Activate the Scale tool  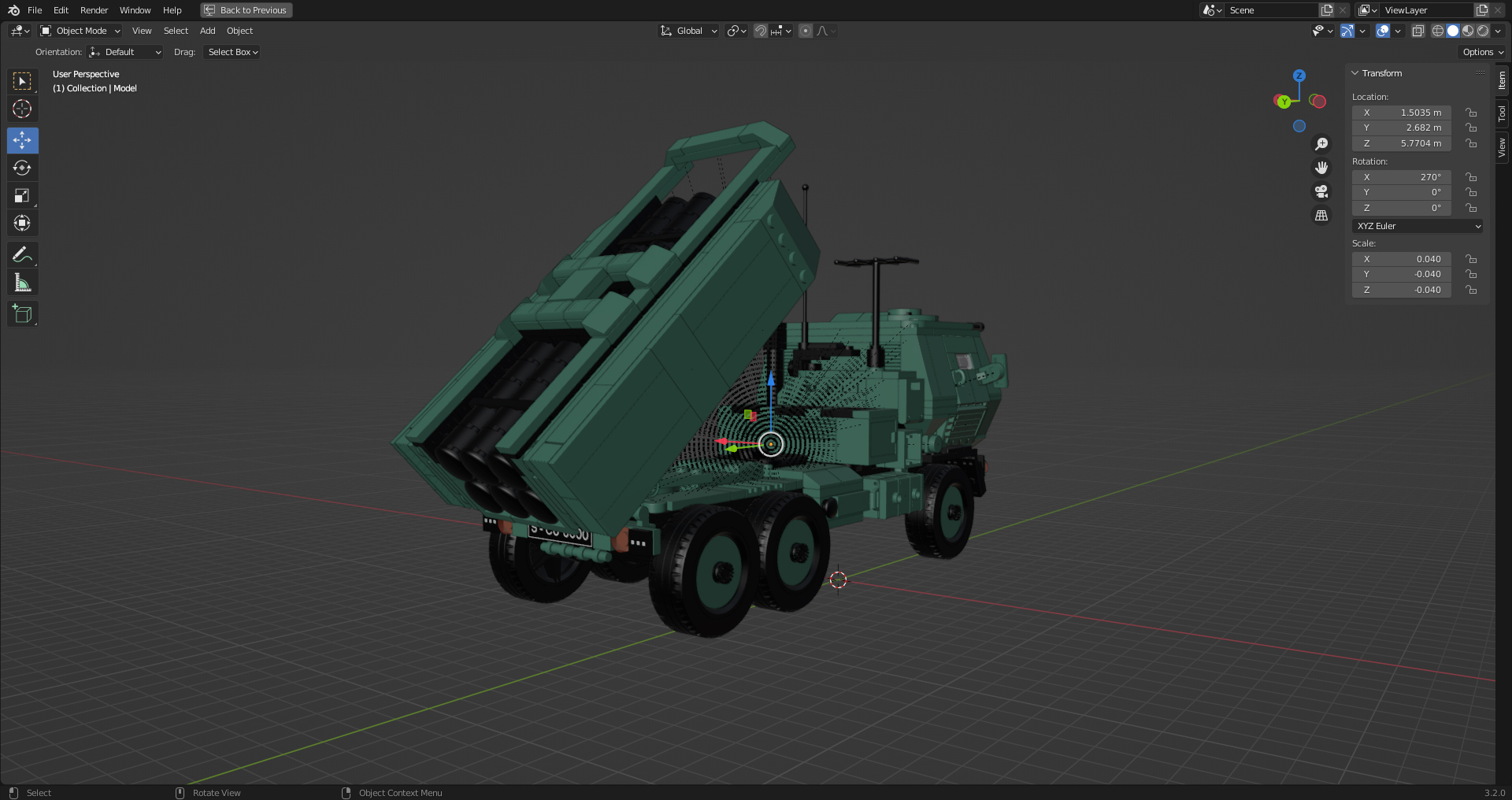pos(22,195)
